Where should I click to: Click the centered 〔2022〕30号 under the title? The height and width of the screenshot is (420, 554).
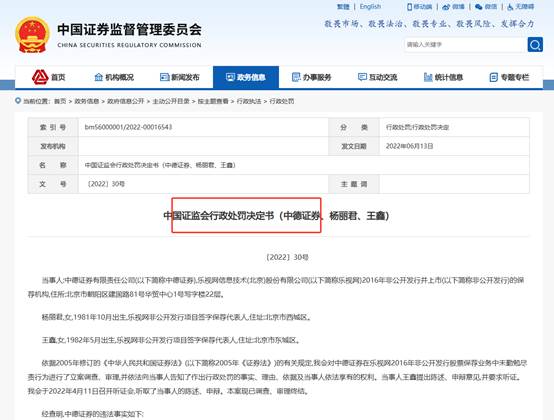[287, 257]
